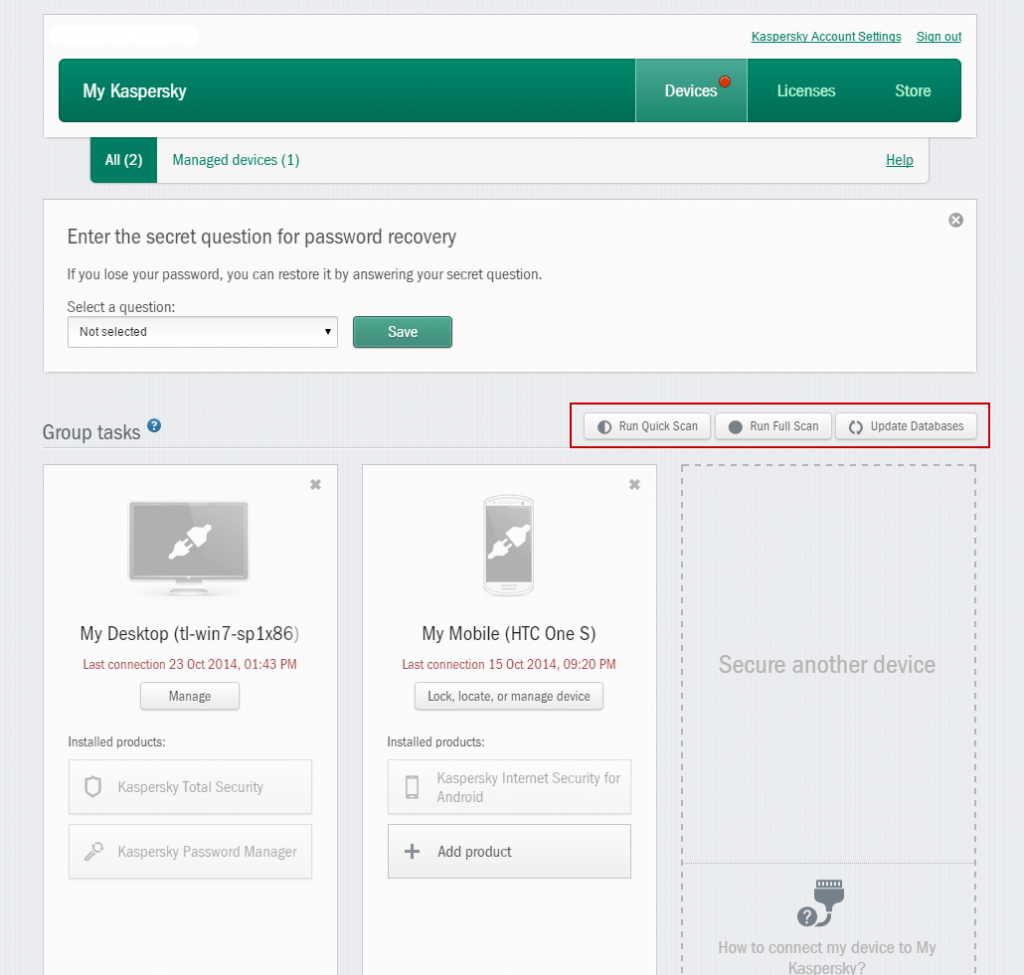Run Full Scan on all devices
The height and width of the screenshot is (975, 1024).
pos(773,426)
